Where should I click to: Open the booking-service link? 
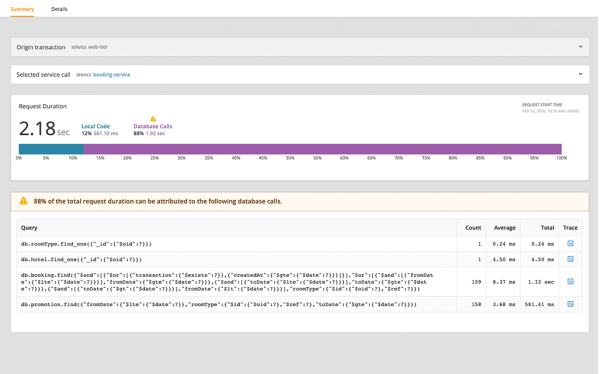point(112,75)
